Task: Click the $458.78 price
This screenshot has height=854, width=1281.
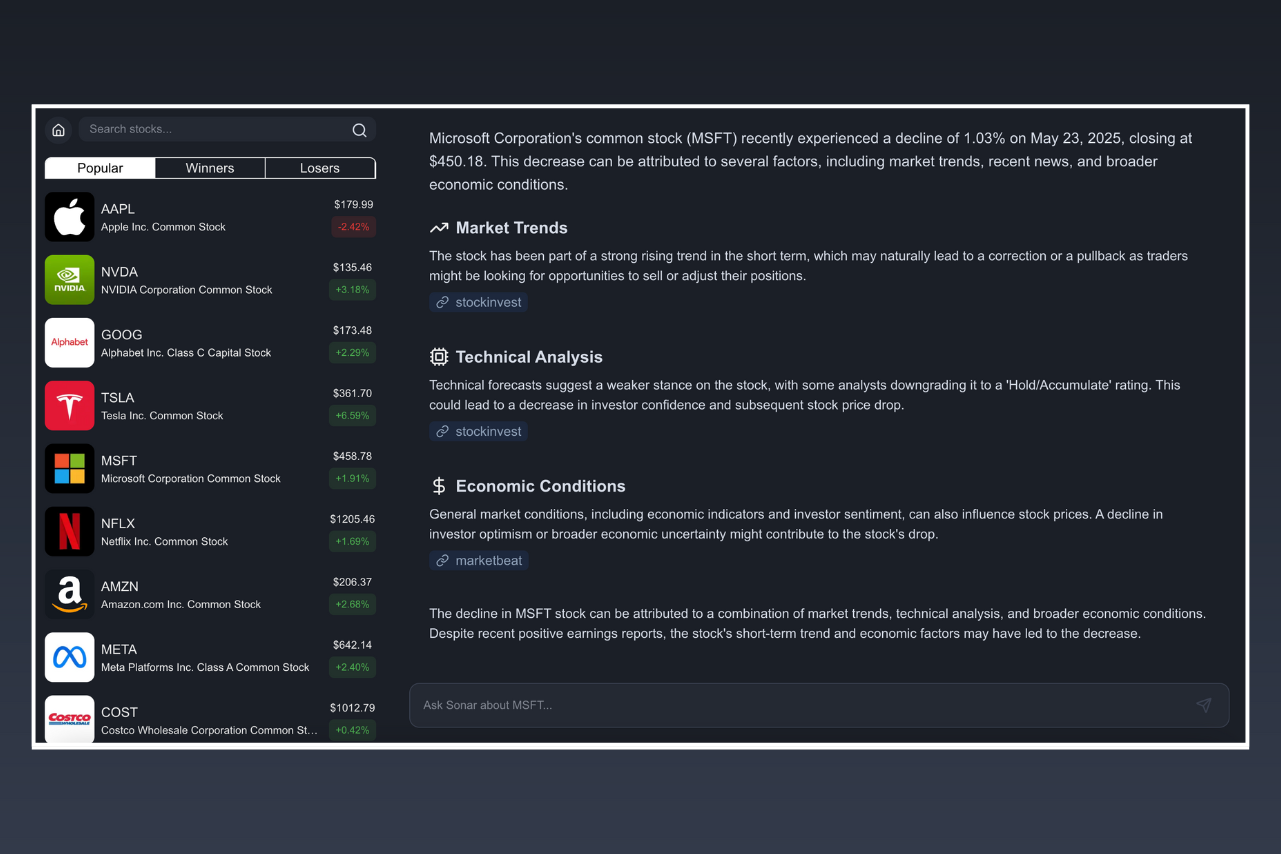Action: (x=353, y=457)
